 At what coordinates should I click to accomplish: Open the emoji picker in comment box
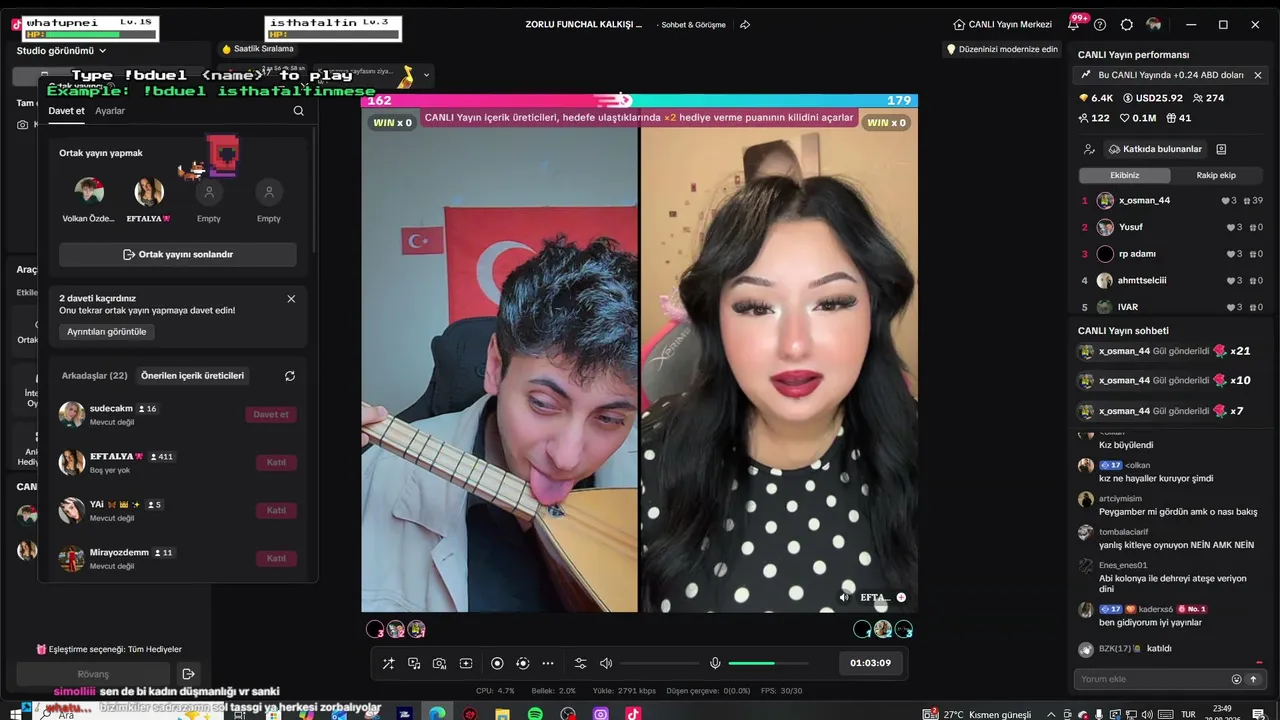(x=1236, y=679)
